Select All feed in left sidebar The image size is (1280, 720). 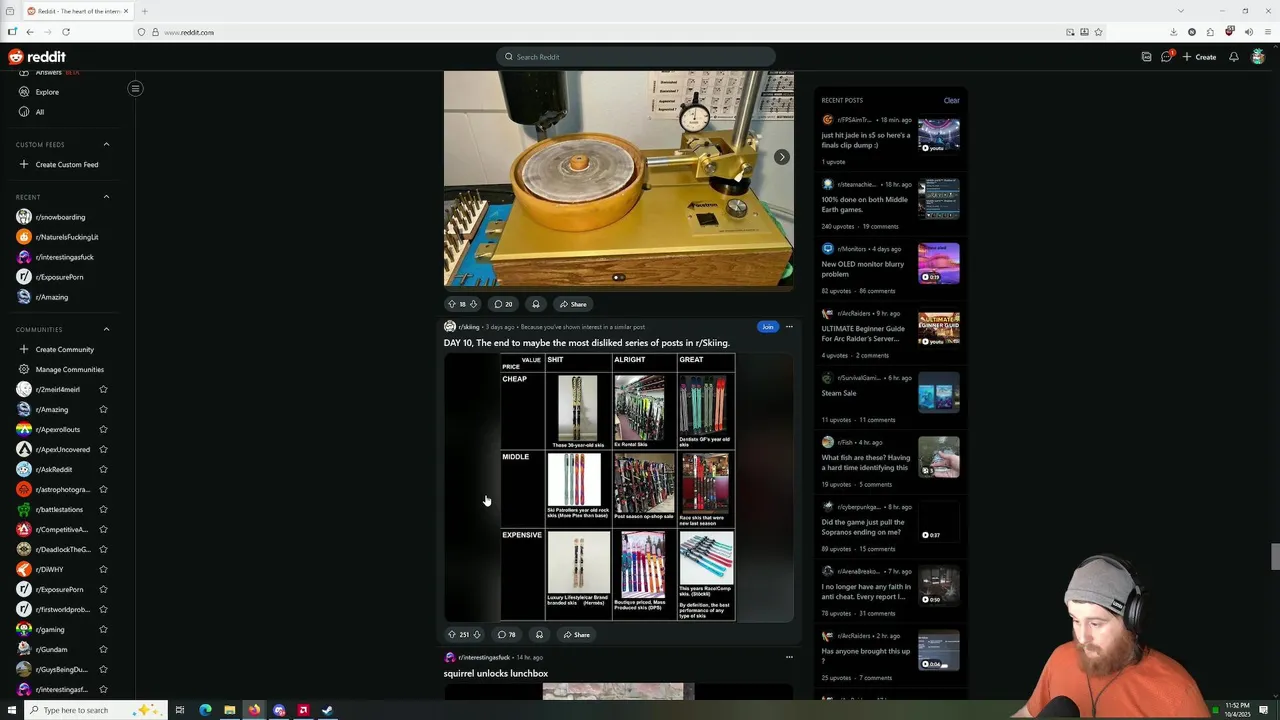[x=40, y=112]
